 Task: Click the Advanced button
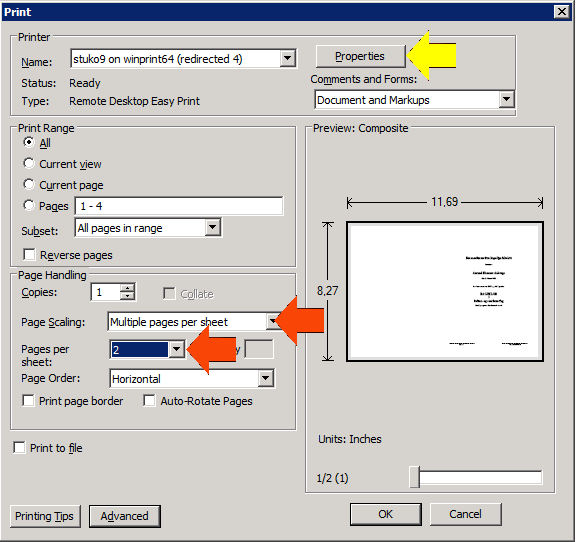[125, 516]
